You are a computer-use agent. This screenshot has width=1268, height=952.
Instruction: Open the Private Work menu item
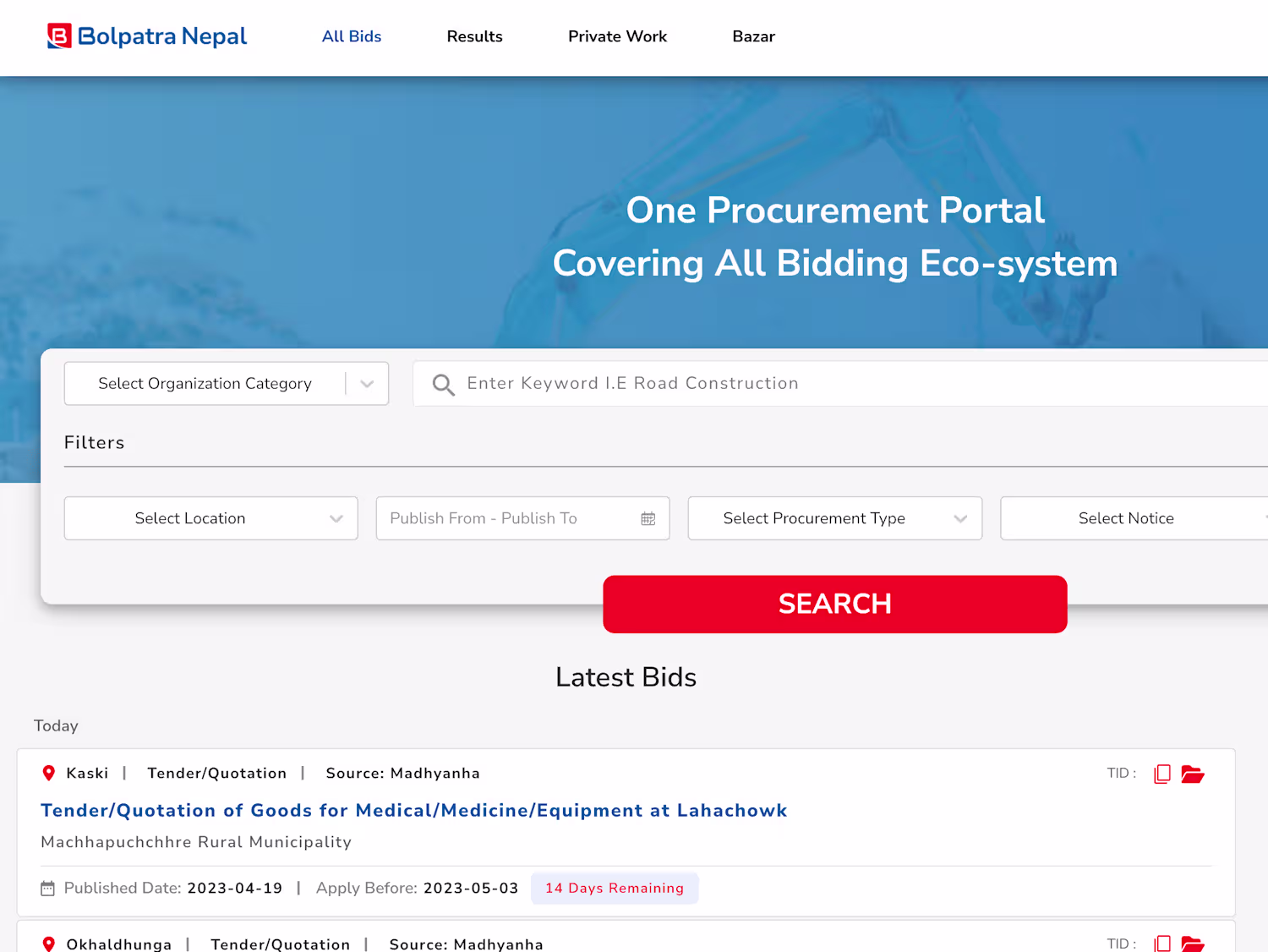tap(618, 36)
